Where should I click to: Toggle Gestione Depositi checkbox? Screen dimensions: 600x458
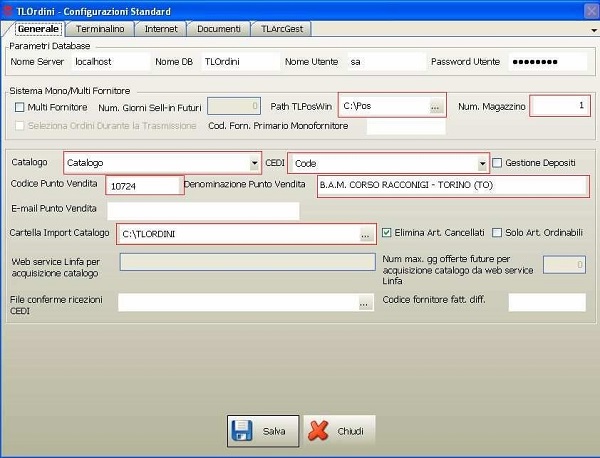click(x=497, y=163)
